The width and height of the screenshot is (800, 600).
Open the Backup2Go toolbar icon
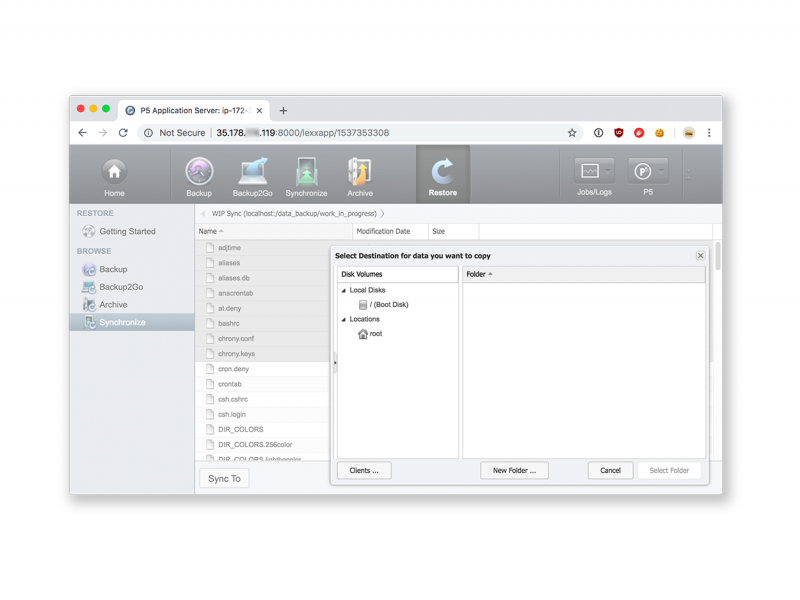coord(253,177)
